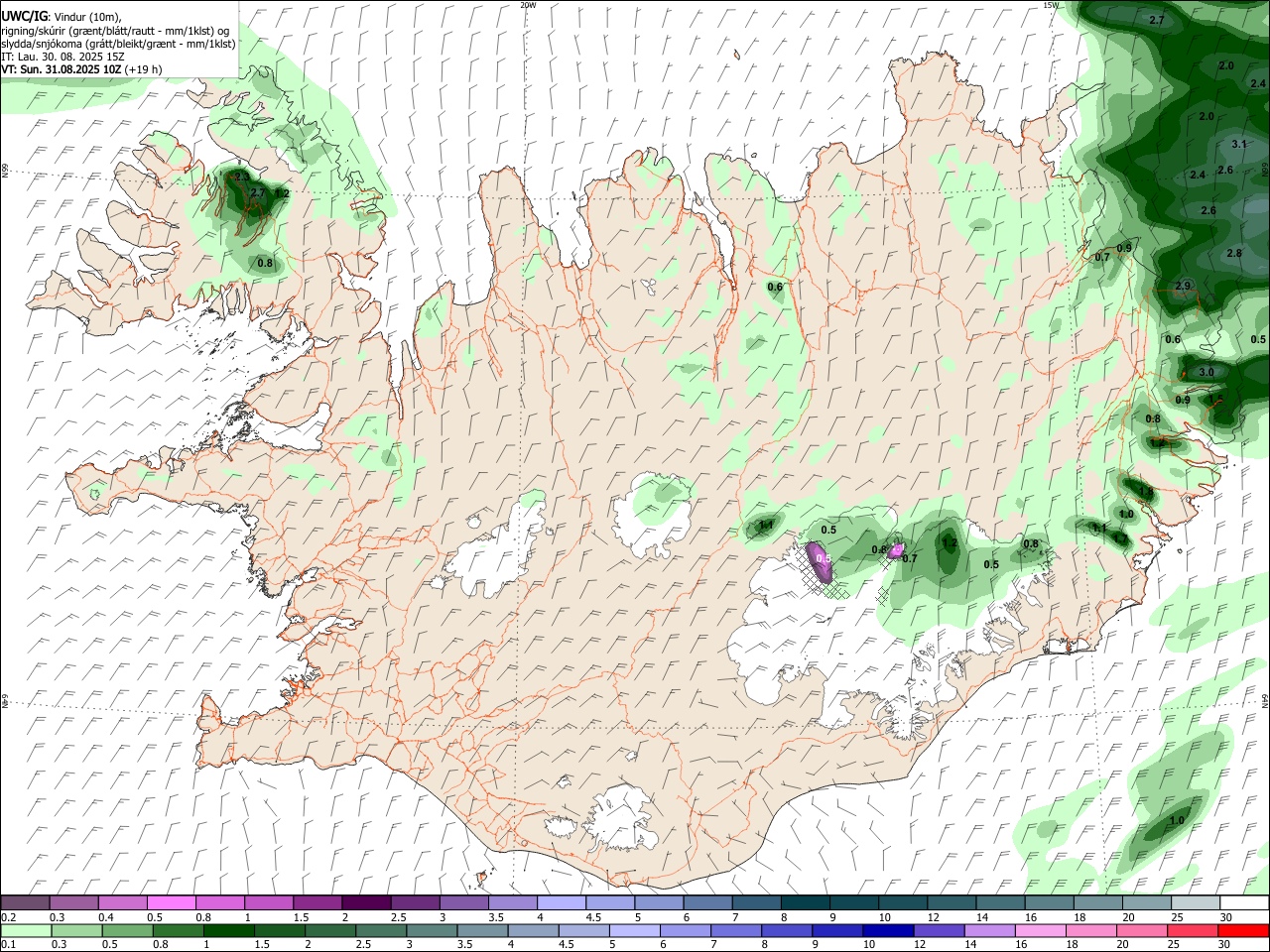1270x952 pixels.
Task: Pick the 0.5–0.8 bright pink swatch, upper legend
Action: (171, 903)
